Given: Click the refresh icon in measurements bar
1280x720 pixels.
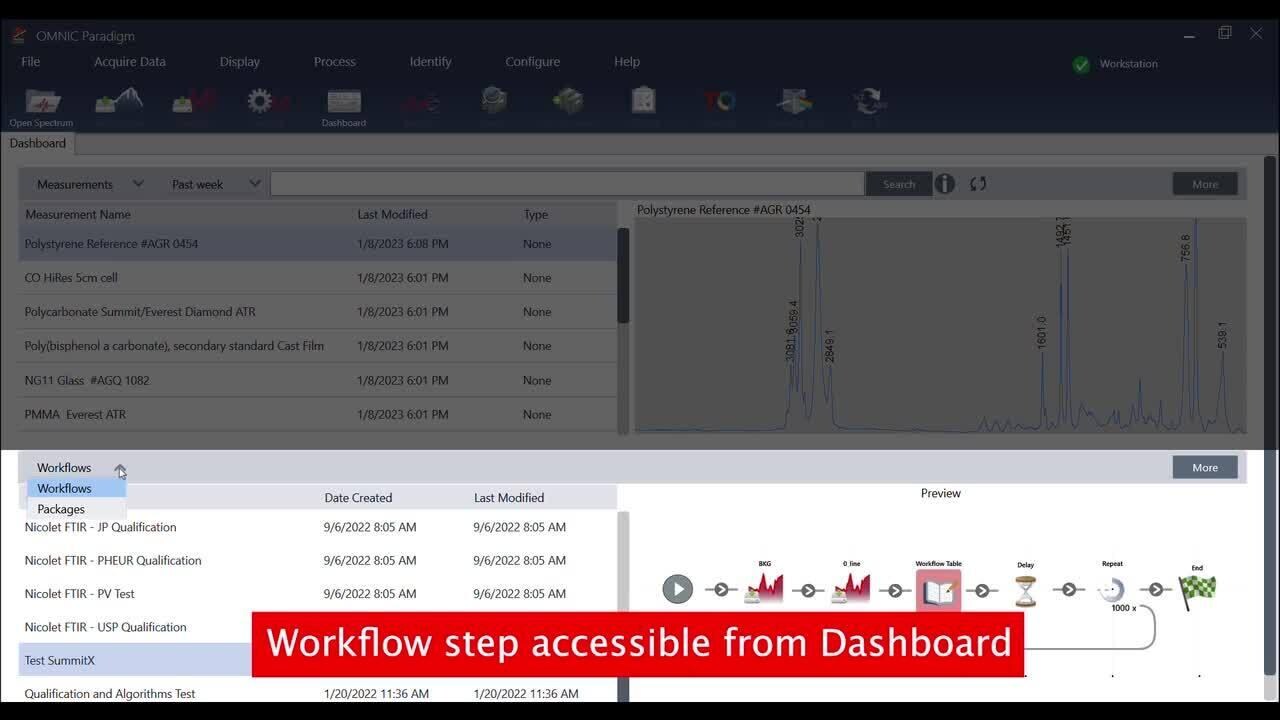Looking at the screenshot, I should (978, 184).
